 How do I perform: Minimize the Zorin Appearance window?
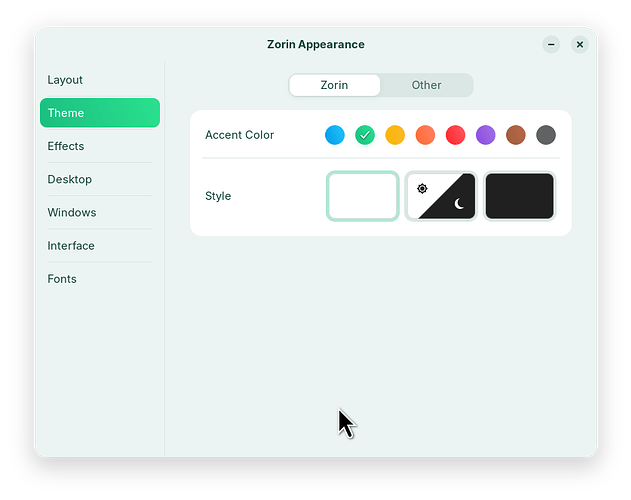551,44
